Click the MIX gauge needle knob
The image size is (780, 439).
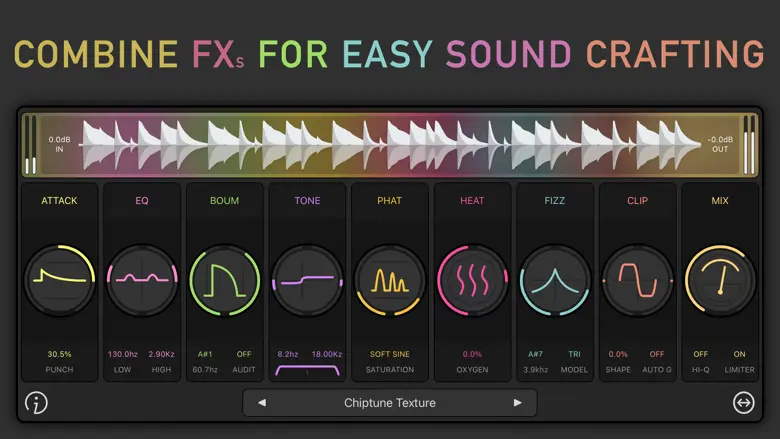pos(720,280)
